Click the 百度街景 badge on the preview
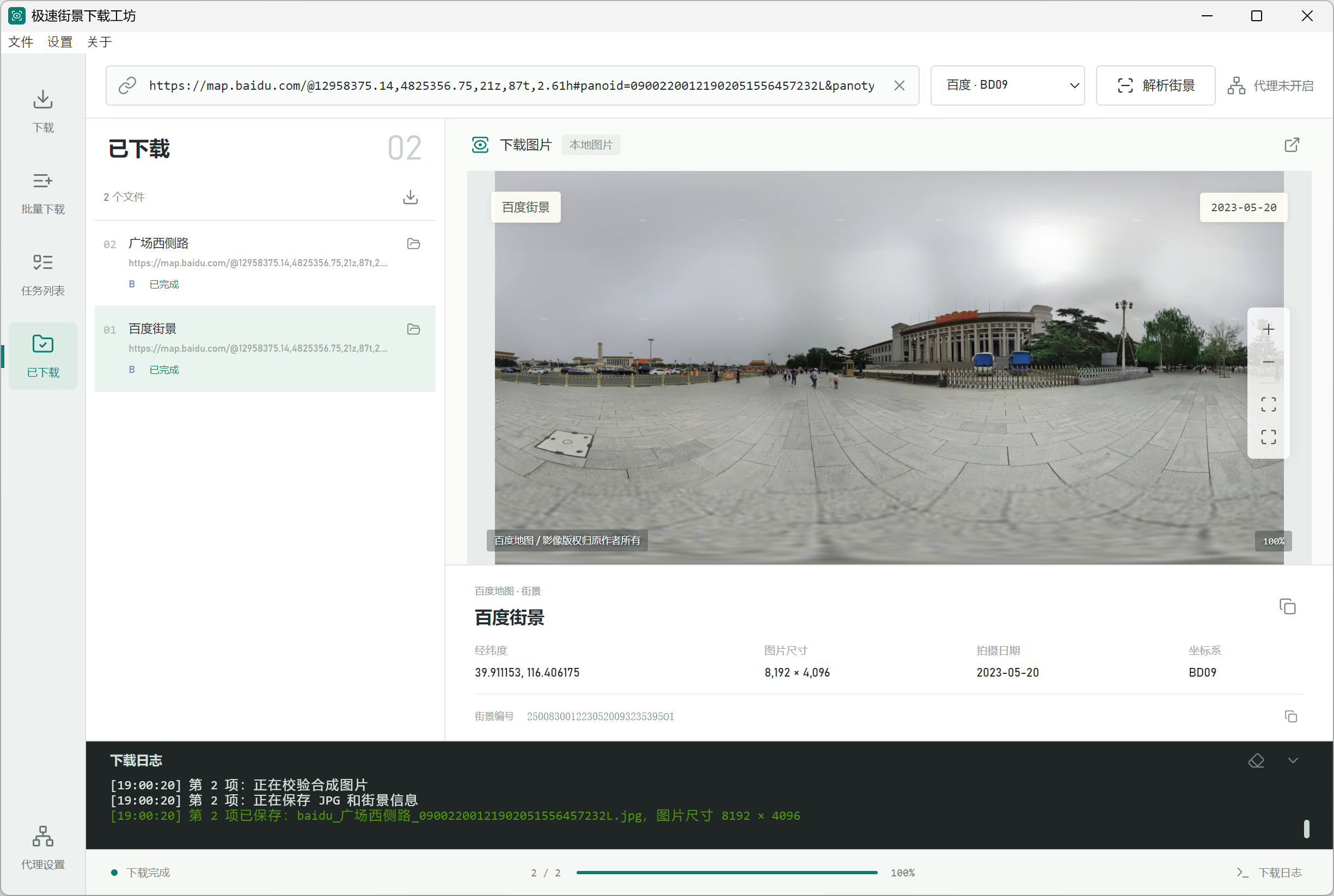This screenshot has width=1334, height=896. pos(525,207)
